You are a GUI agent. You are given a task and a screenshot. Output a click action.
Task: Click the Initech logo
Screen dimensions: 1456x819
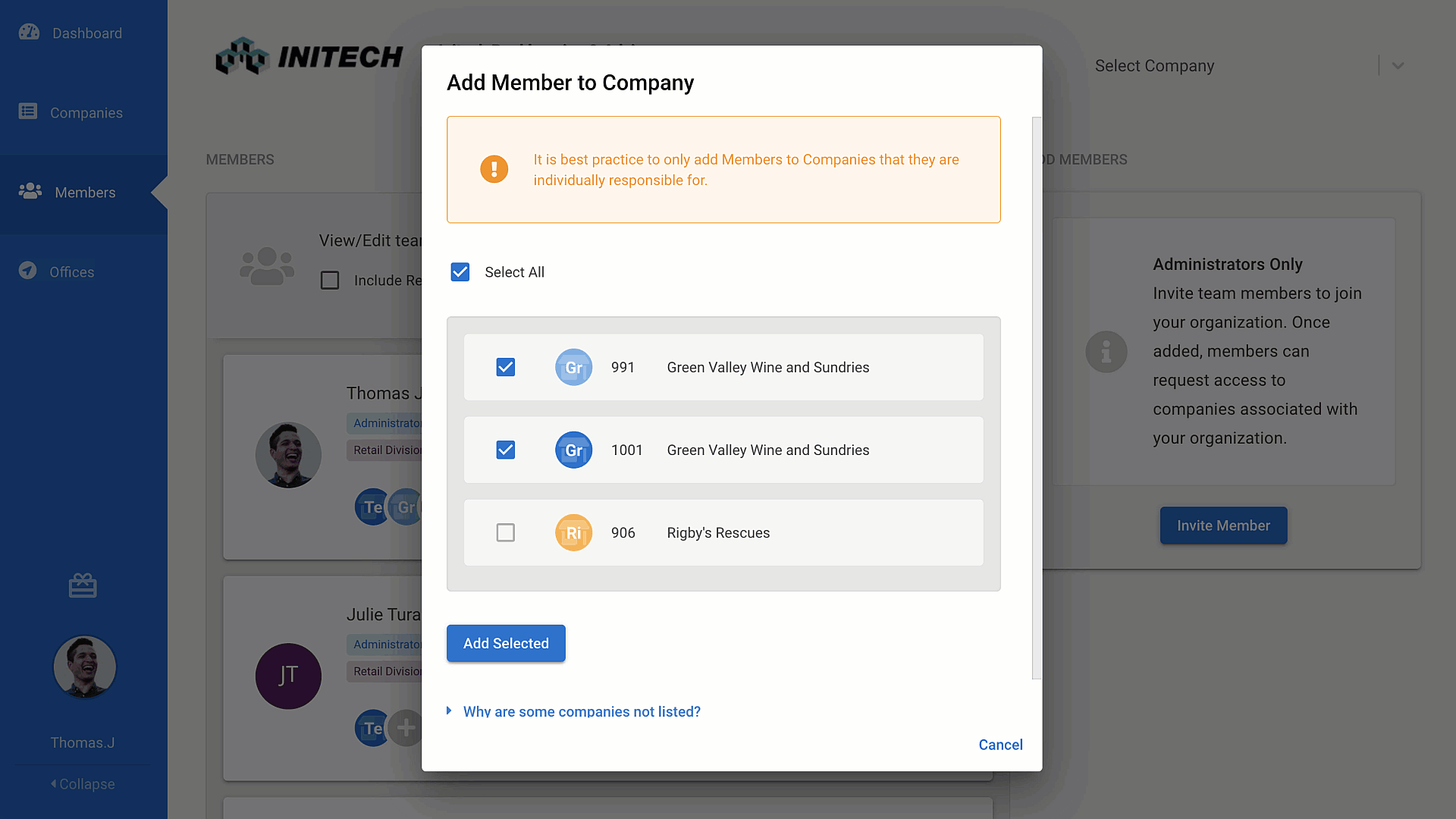point(309,56)
